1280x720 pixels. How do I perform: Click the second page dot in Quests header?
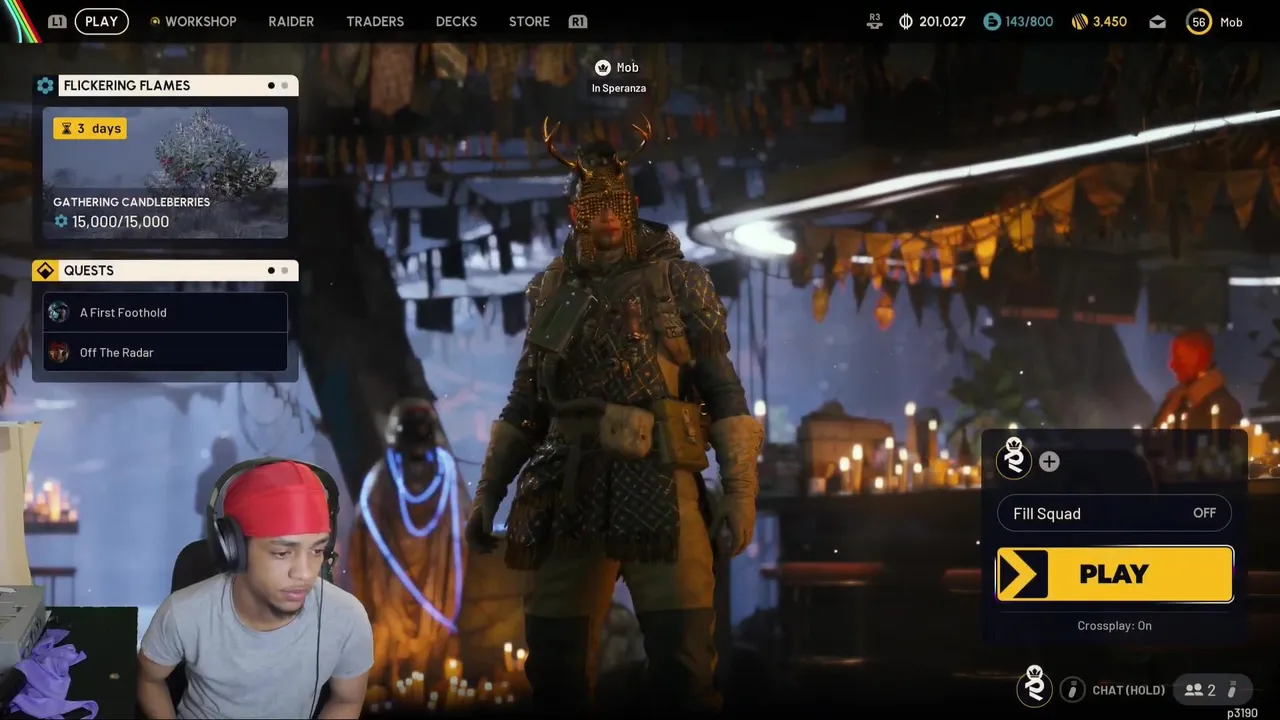(x=284, y=270)
